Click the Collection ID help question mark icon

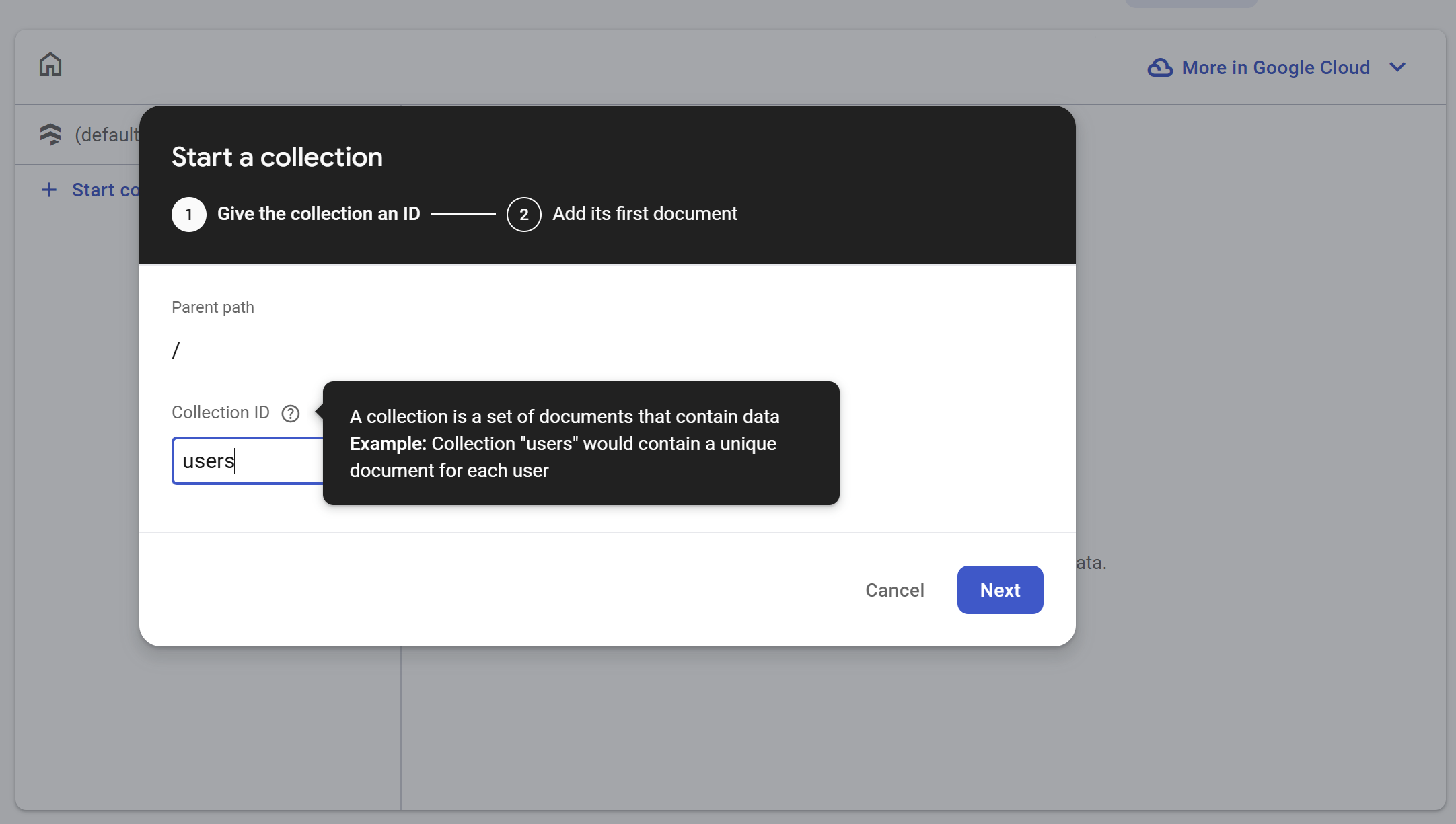click(x=291, y=413)
